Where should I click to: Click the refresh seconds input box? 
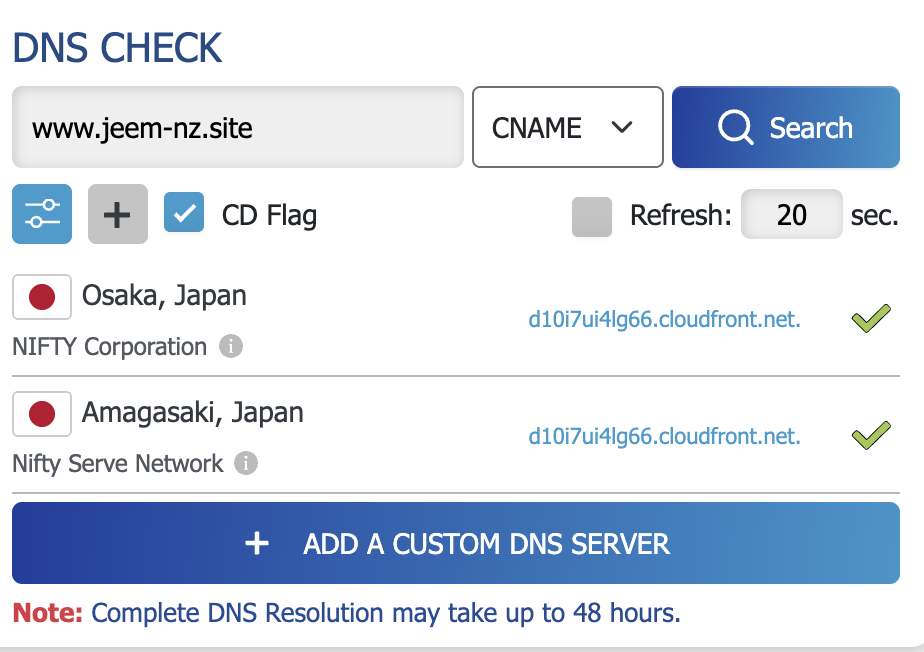(x=791, y=215)
